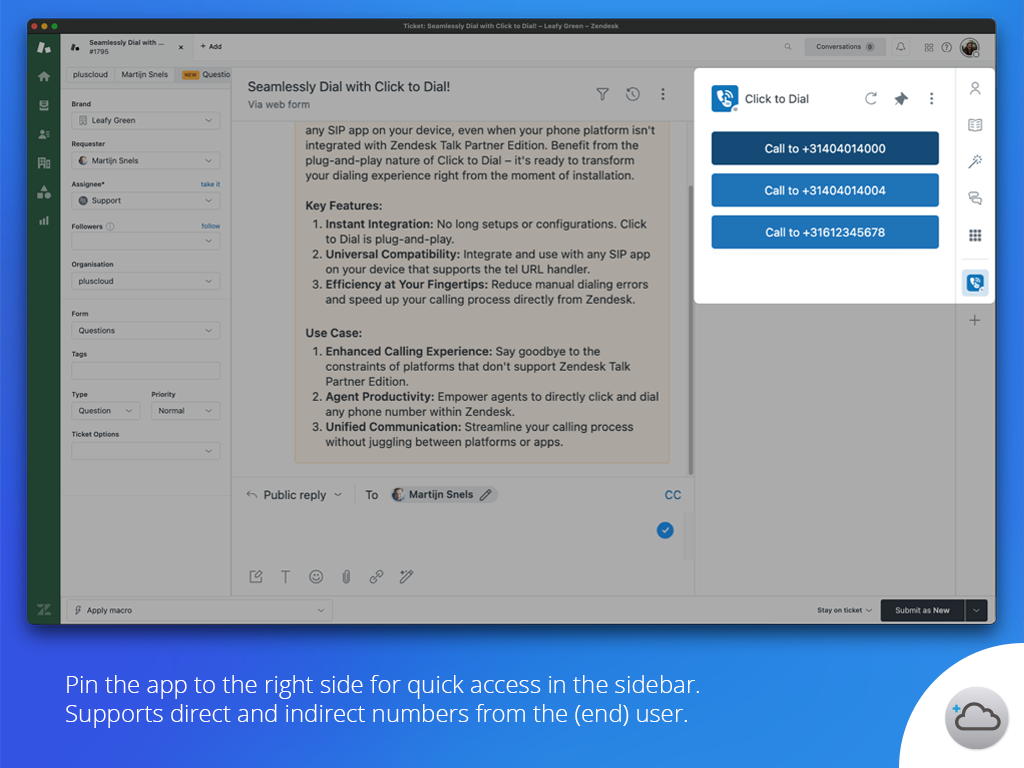Open Click to Dial three-dot options menu
The image size is (1024, 768).
pyautogui.click(x=931, y=99)
